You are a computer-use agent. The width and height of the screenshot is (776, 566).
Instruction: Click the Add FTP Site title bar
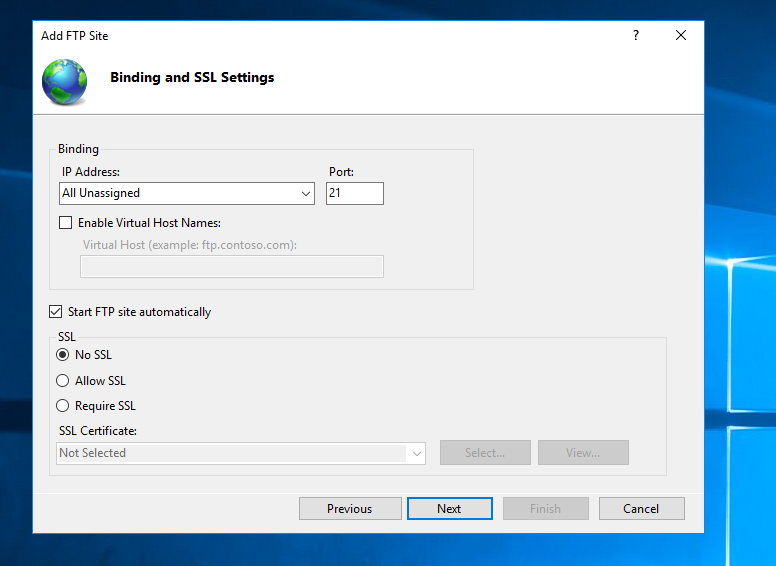300,35
